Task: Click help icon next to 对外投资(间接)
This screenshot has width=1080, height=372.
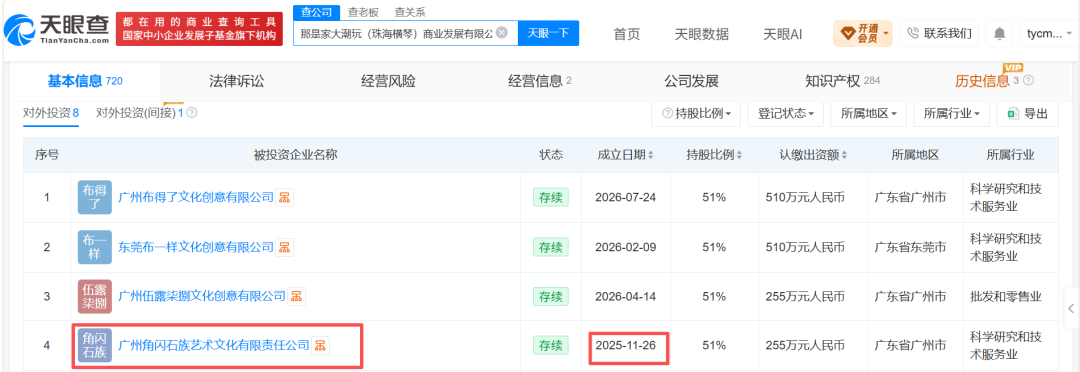Action: pos(191,112)
